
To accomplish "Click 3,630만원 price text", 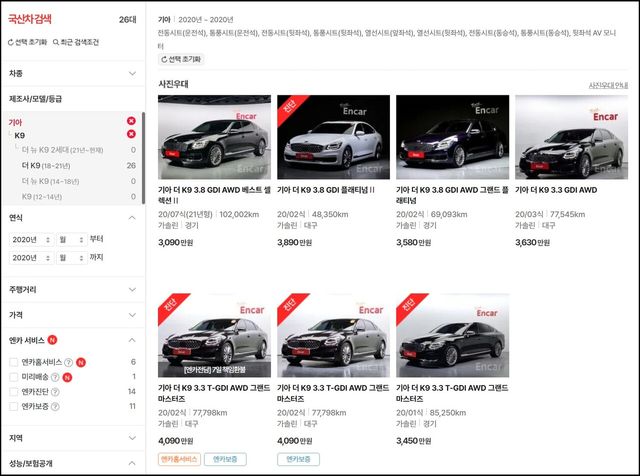I will point(533,242).
